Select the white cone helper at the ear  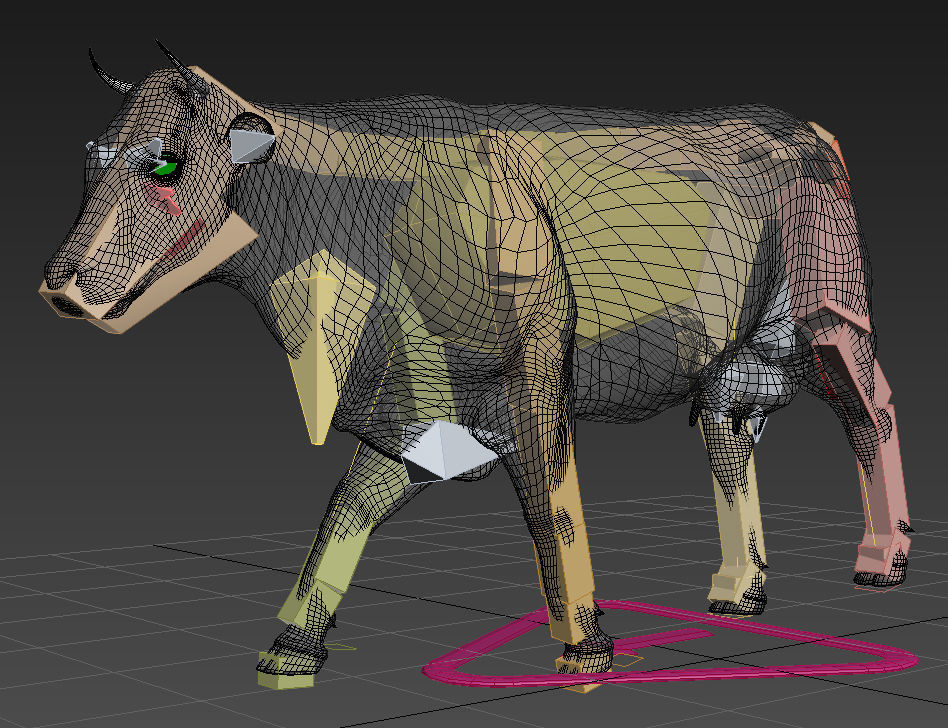(x=251, y=146)
